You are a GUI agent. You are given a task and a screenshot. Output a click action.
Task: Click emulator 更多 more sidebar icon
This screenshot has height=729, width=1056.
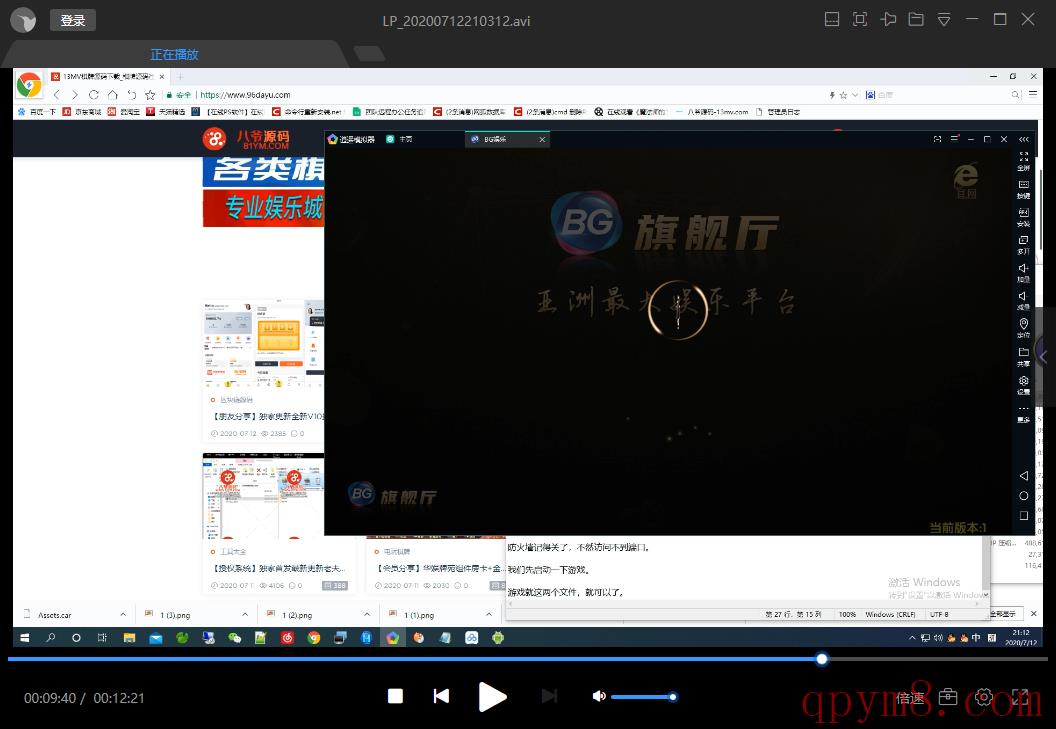[x=1024, y=413]
